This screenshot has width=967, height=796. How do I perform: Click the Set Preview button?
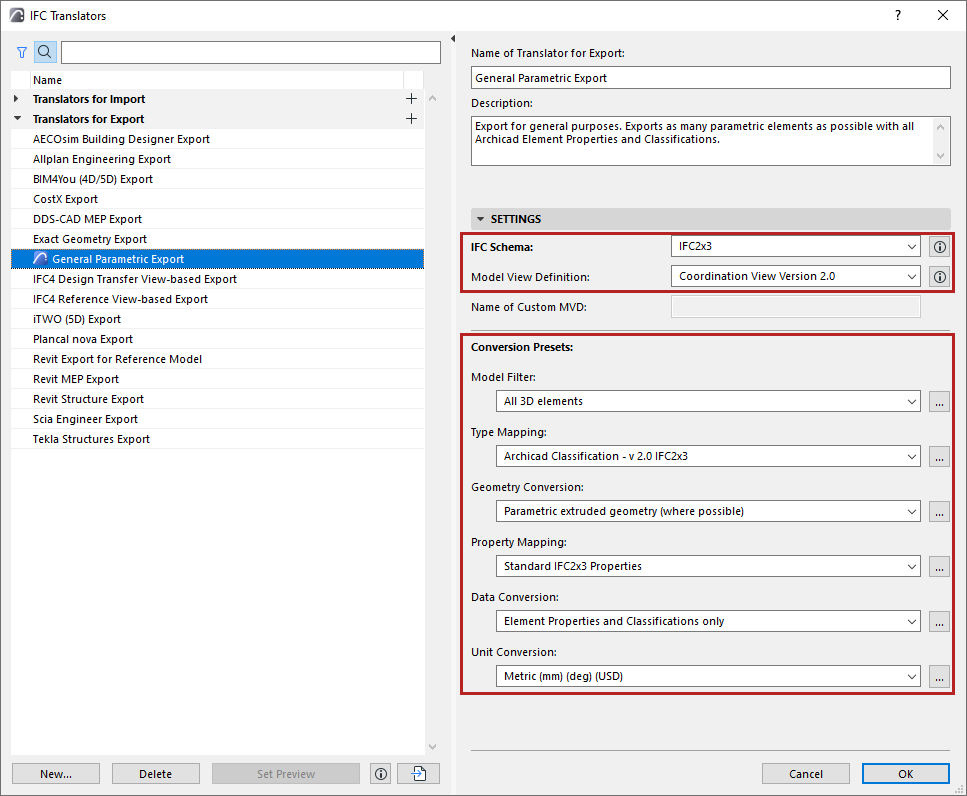[x=286, y=774]
